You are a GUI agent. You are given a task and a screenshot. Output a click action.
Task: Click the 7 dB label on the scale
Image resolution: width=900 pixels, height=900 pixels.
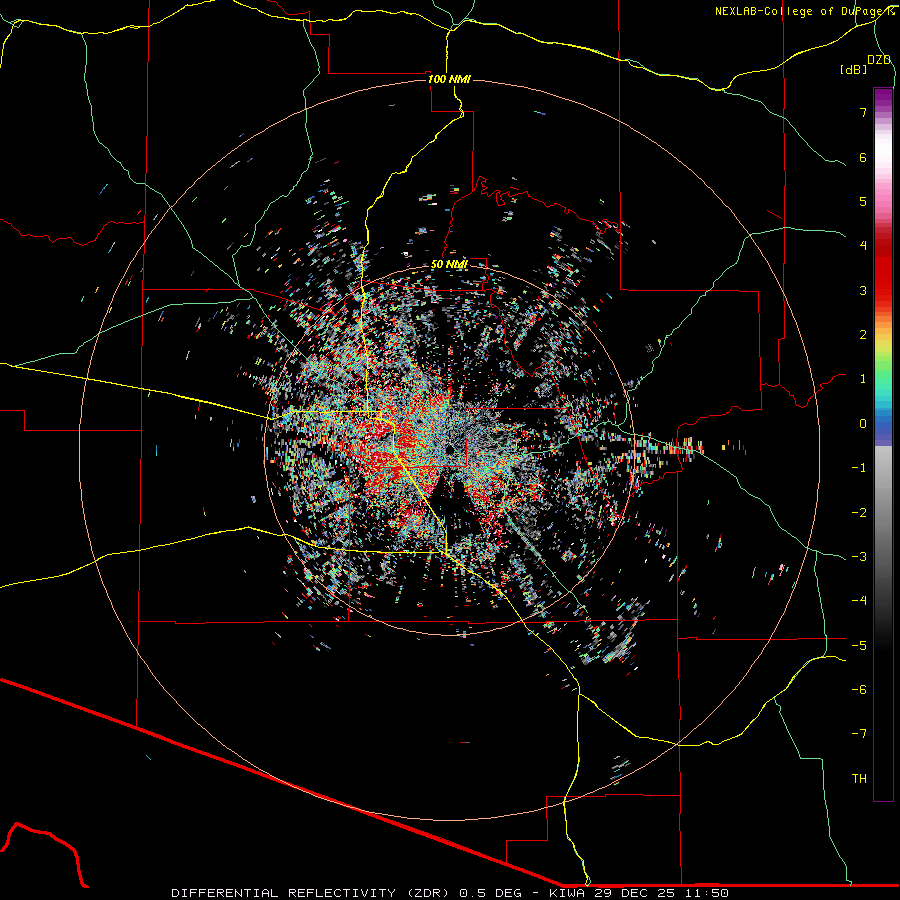point(863,112)
